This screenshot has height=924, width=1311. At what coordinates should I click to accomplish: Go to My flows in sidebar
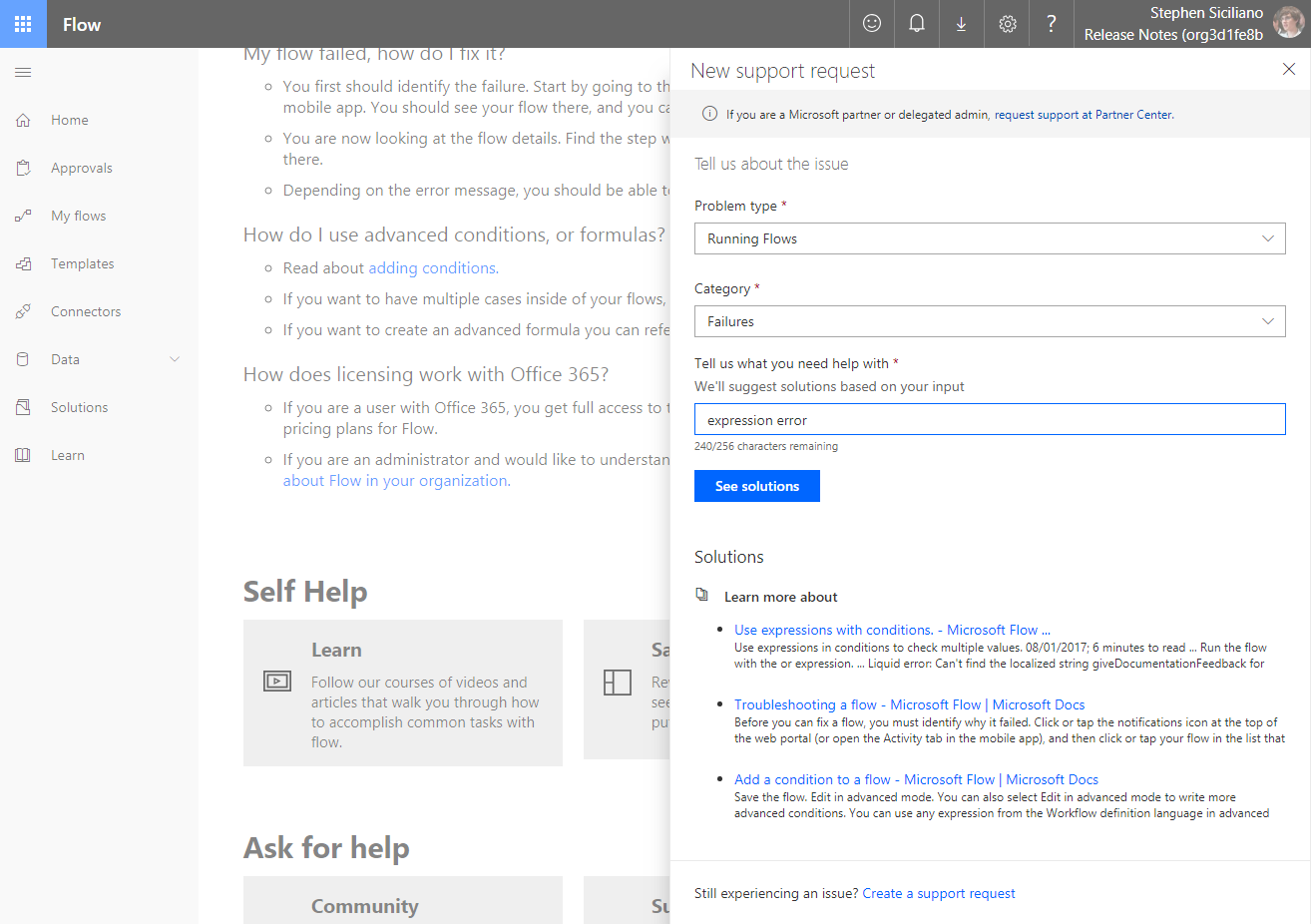(x=78, y=216)
